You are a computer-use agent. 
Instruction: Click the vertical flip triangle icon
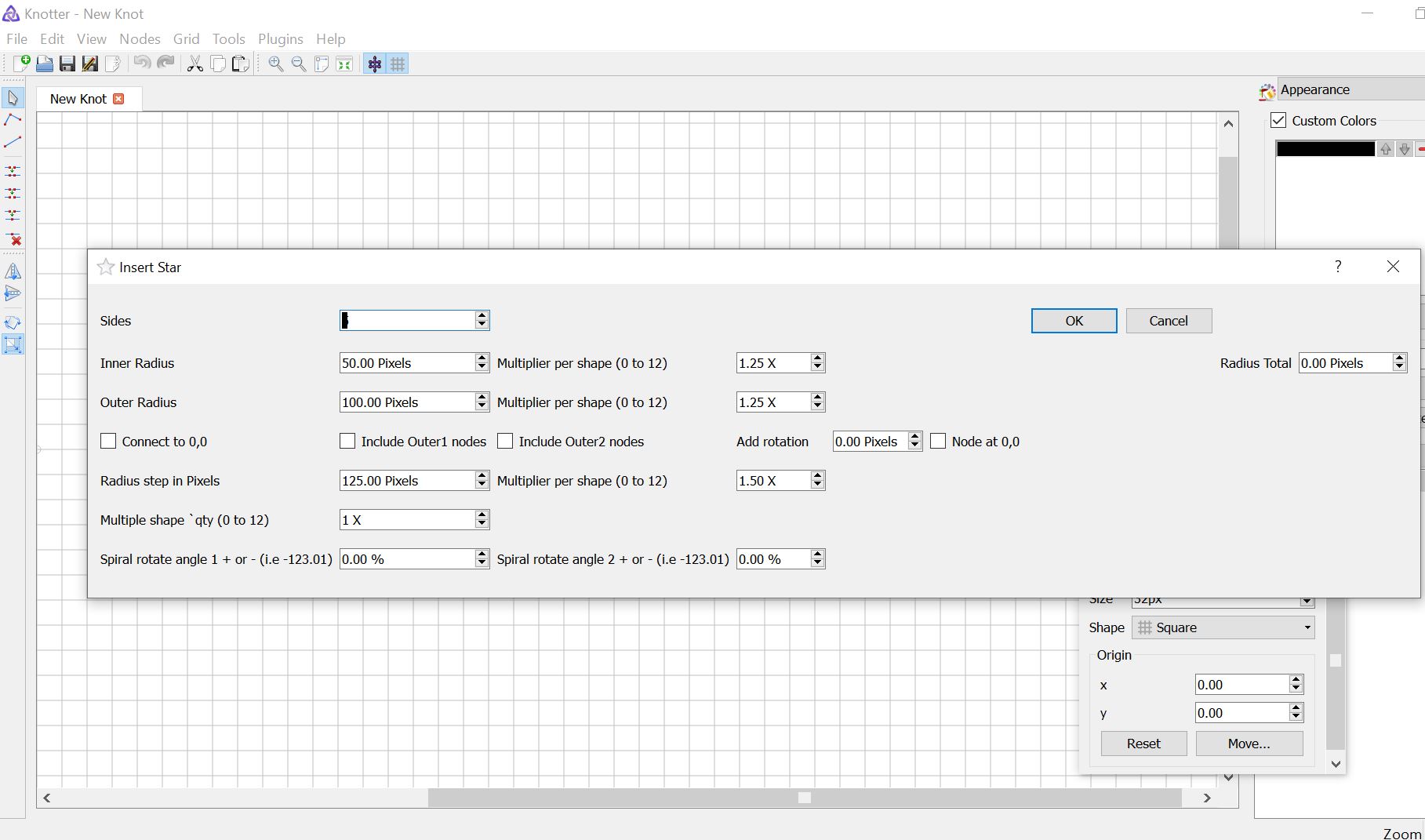(x=13, y=294)
